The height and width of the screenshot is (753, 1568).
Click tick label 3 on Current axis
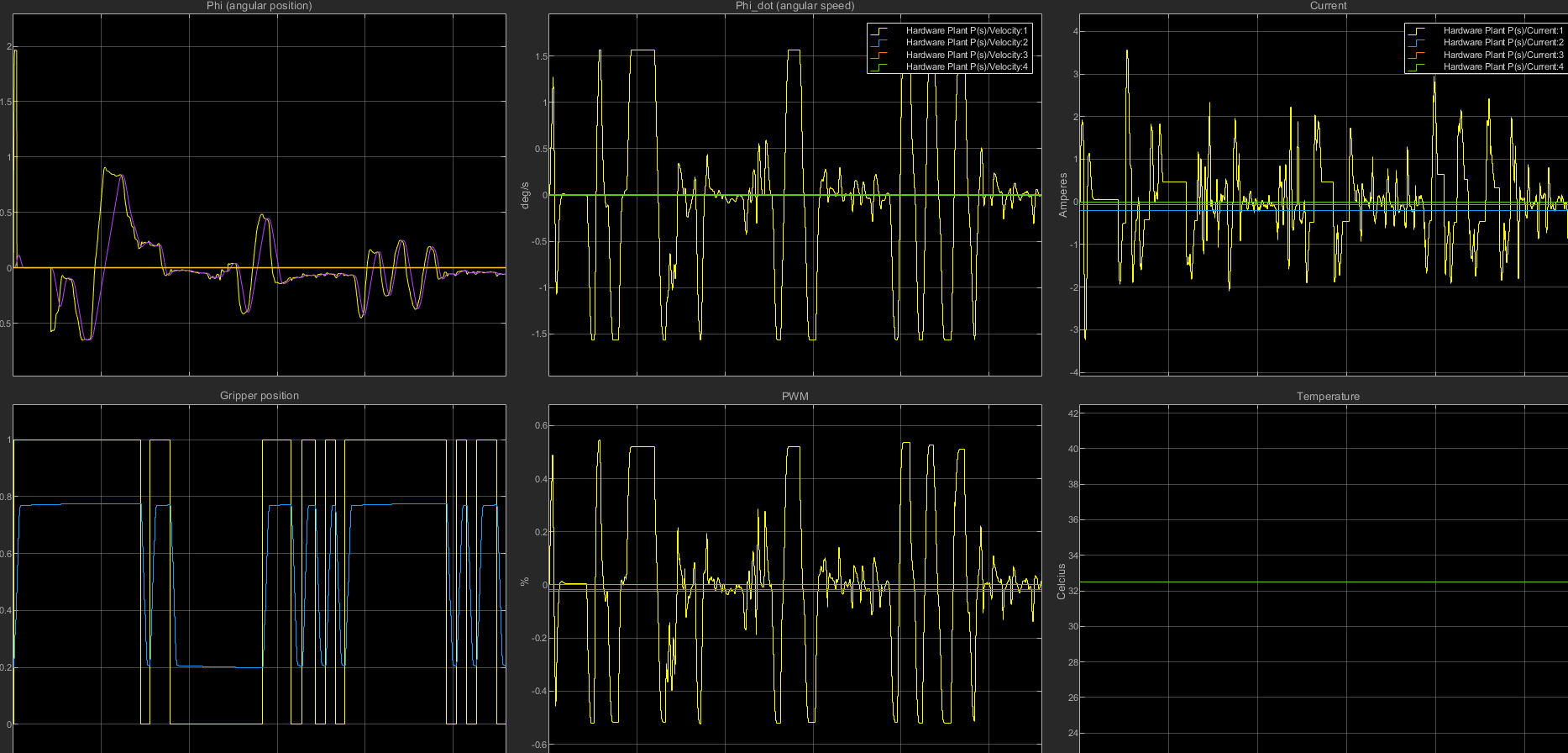coord(1076,74)
